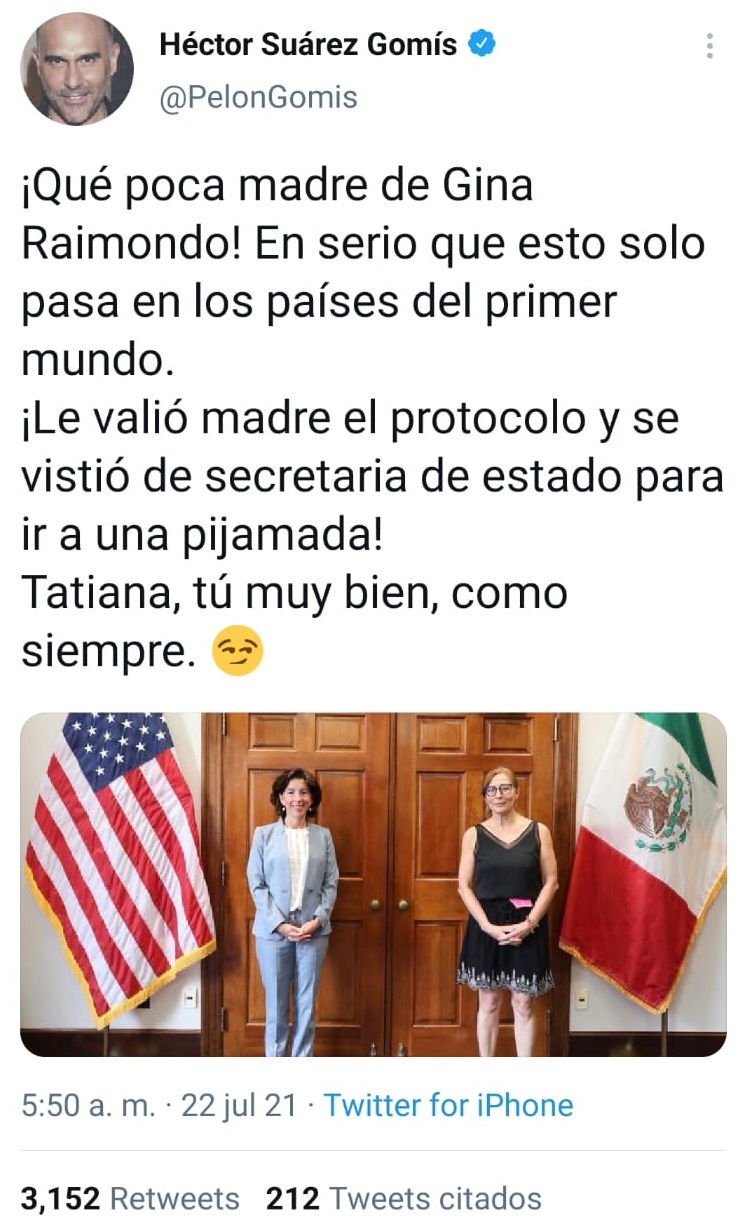Open the three-dot tweet options menu

(709, 46)
